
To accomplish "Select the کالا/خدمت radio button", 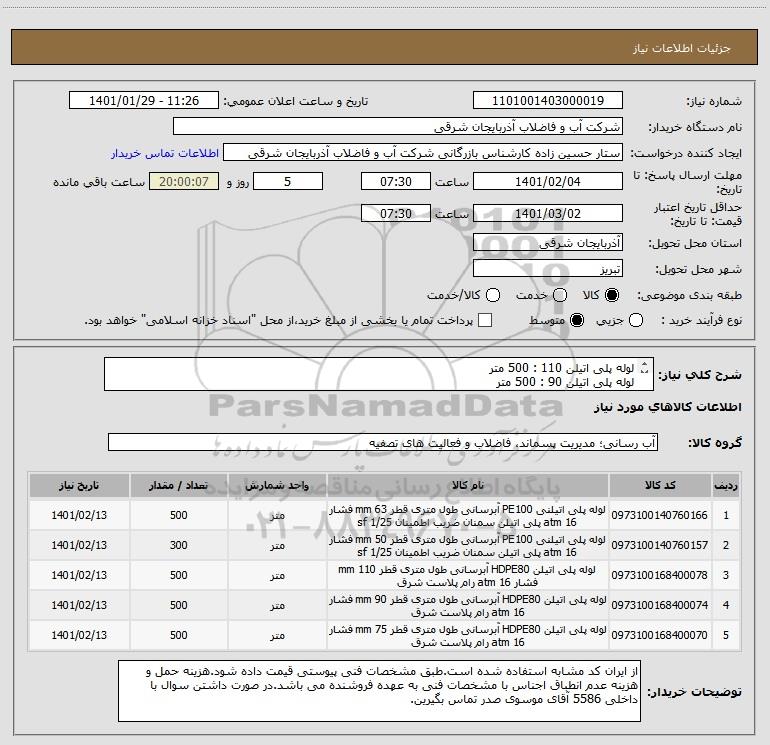I will click(x=493, y=295).
